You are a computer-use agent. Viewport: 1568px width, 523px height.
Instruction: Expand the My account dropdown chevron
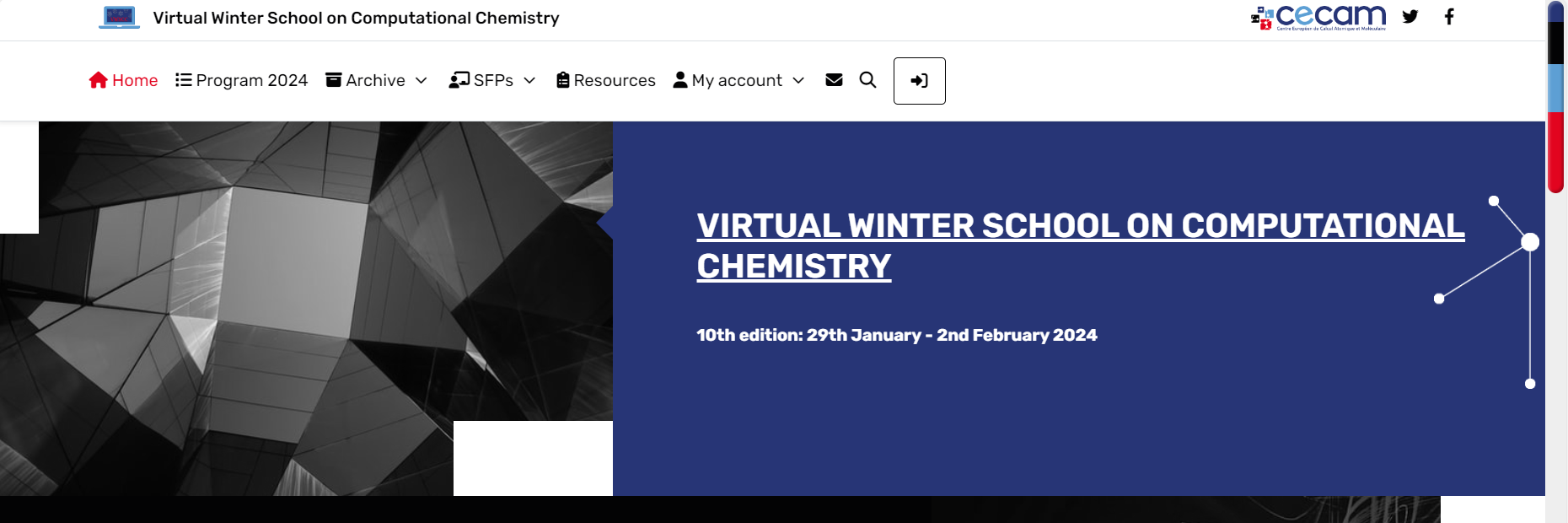[x=798, y=80]
